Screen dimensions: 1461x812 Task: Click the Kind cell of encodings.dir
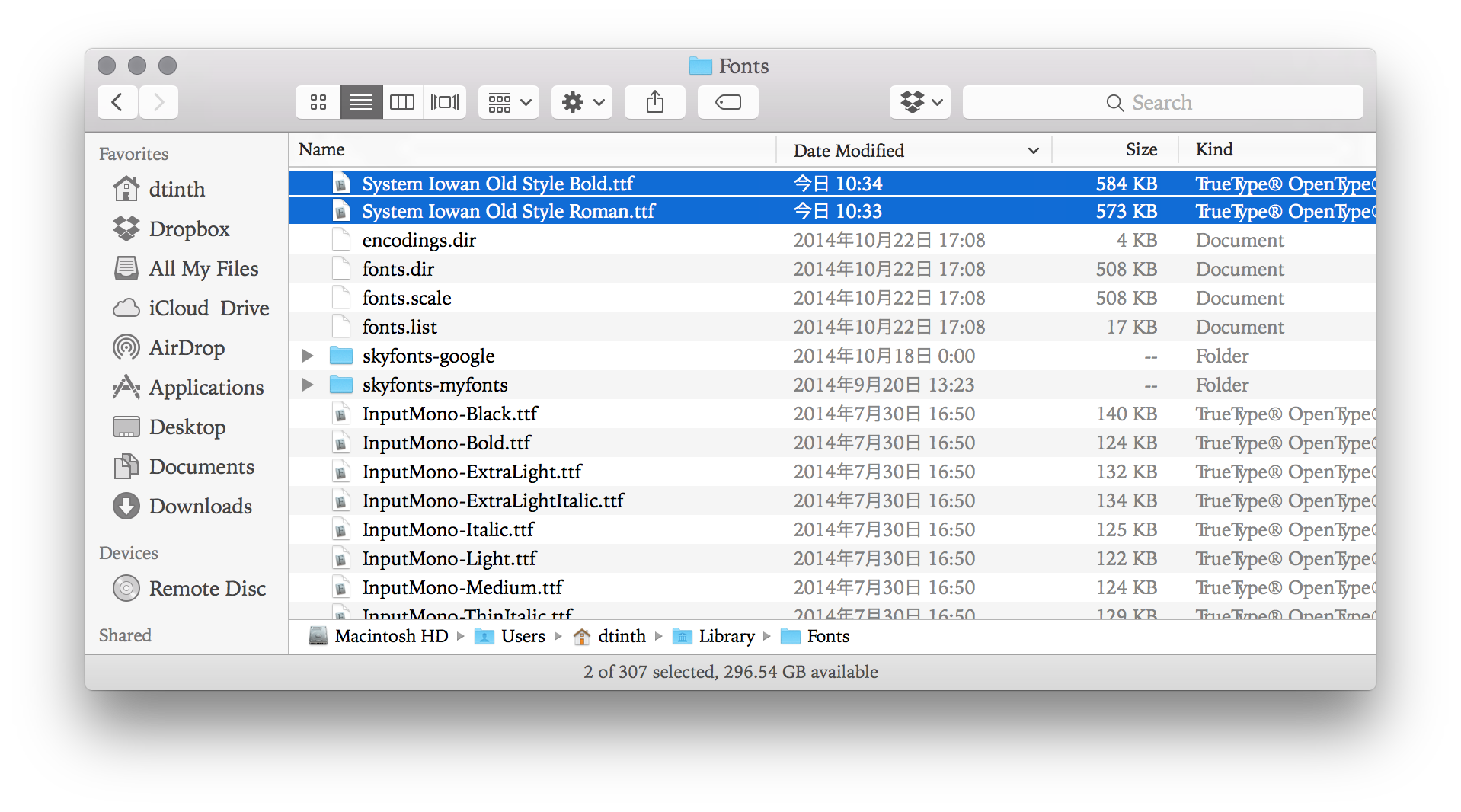(1240, 240)
